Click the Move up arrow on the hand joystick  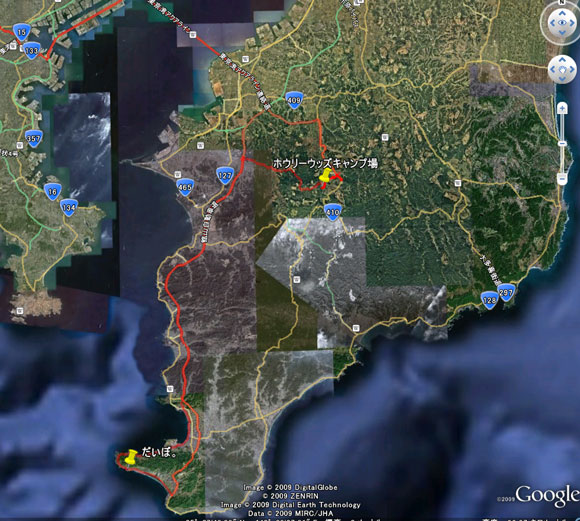pos(562,59)
